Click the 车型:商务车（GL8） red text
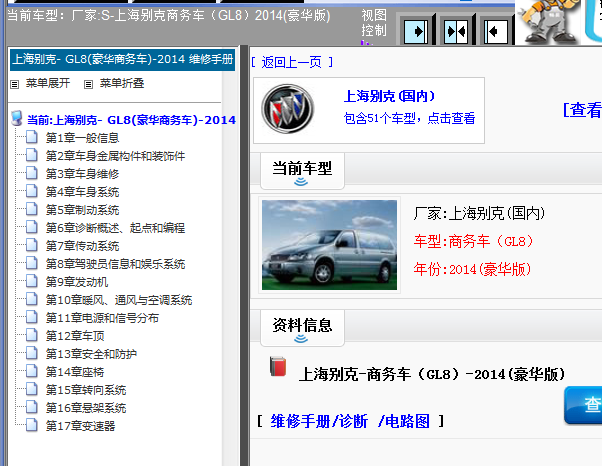 [473, 241]
